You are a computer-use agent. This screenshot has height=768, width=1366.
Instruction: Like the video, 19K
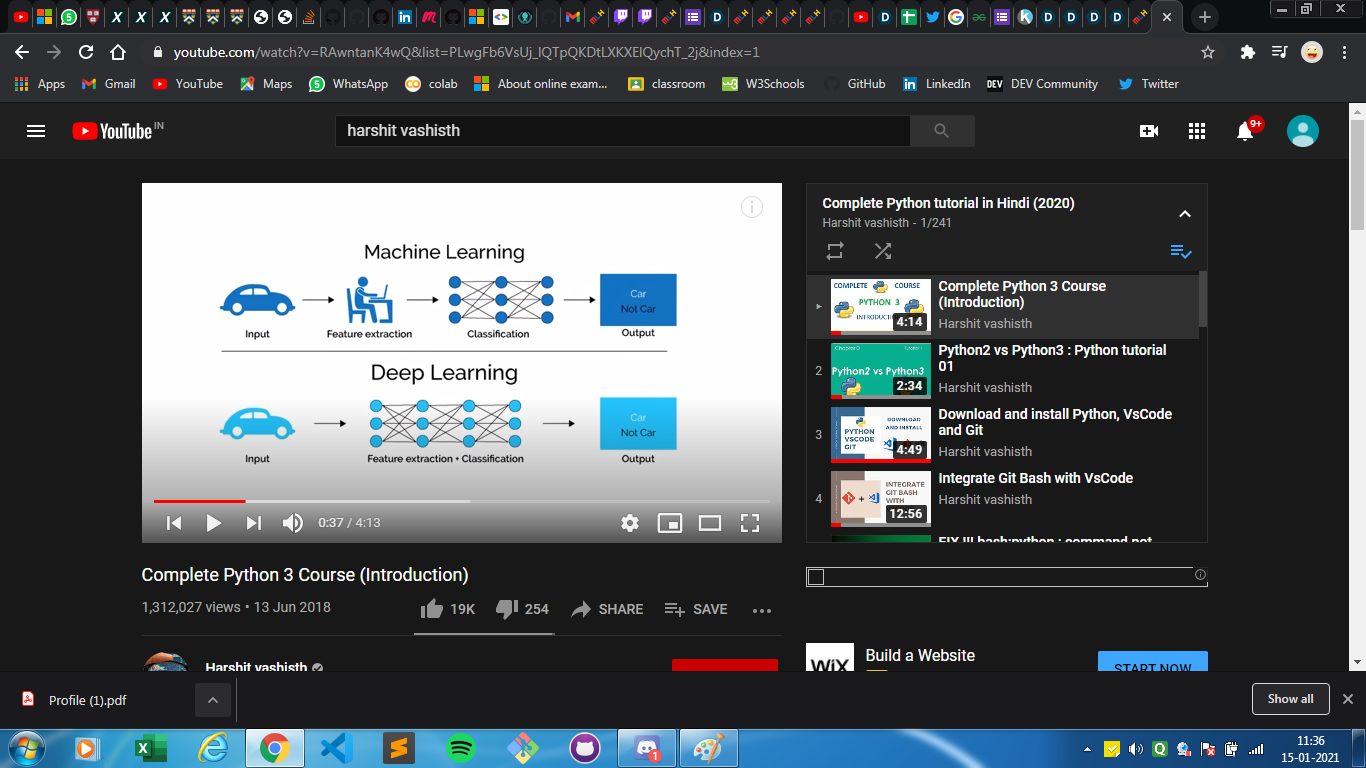(447, 609)
